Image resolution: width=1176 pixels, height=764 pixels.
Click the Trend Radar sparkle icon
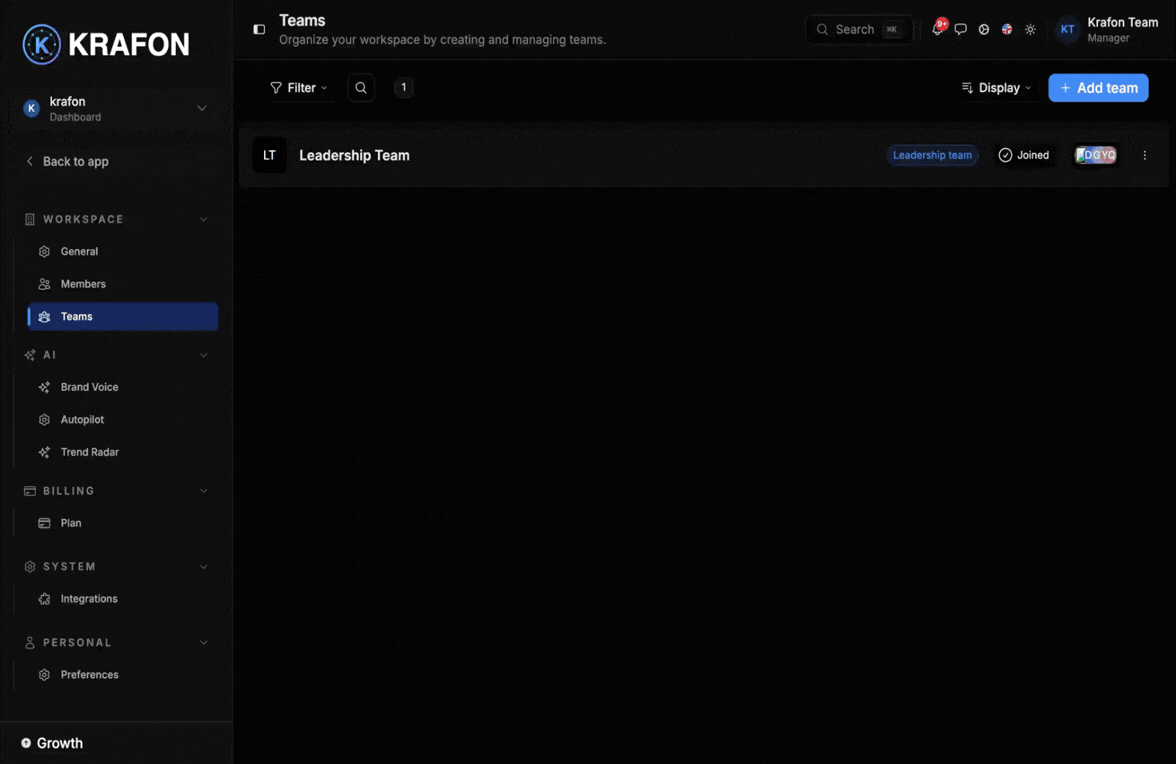(x=44, y=452)
